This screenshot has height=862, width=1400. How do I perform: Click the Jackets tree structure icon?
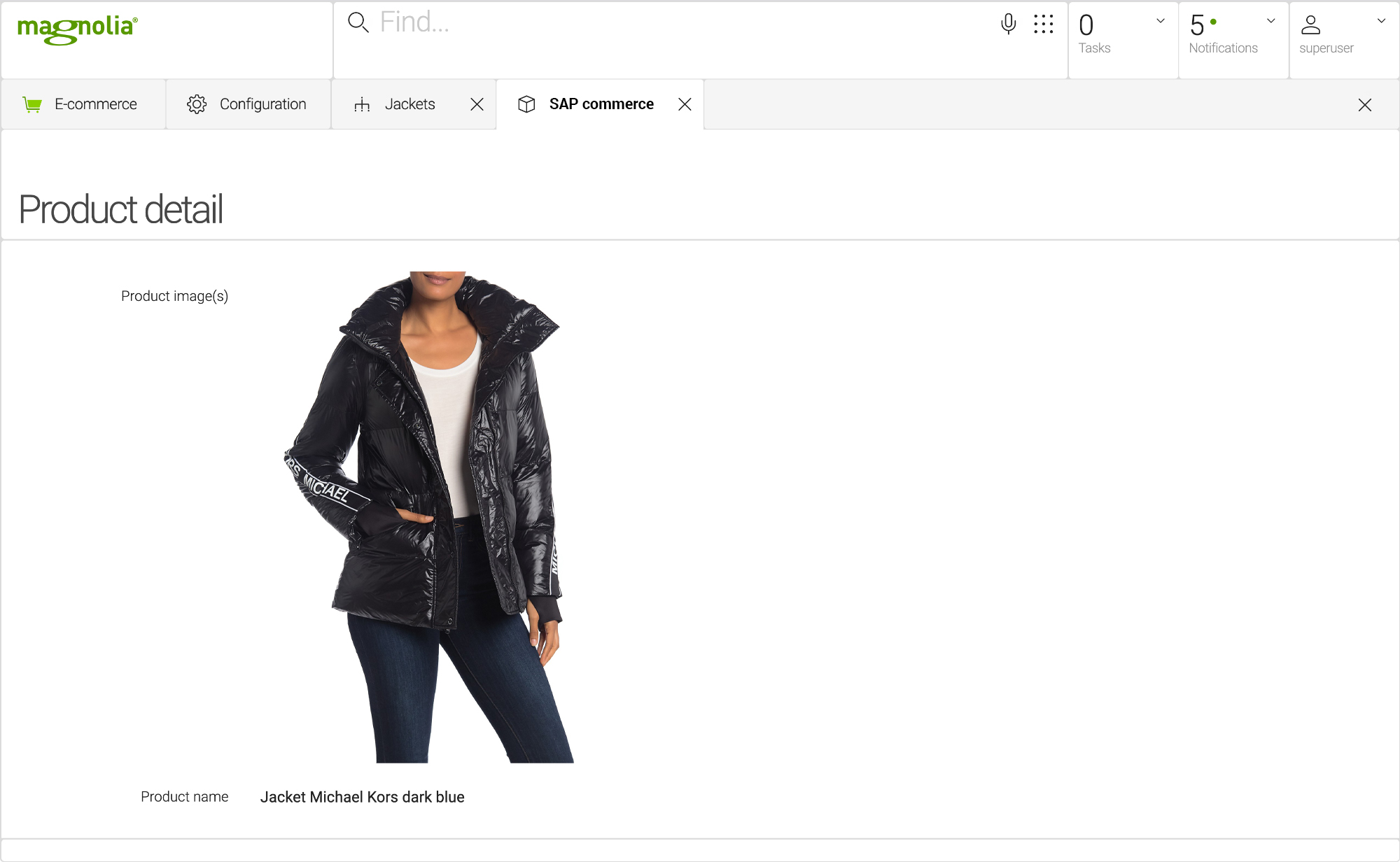coord(362,104)
